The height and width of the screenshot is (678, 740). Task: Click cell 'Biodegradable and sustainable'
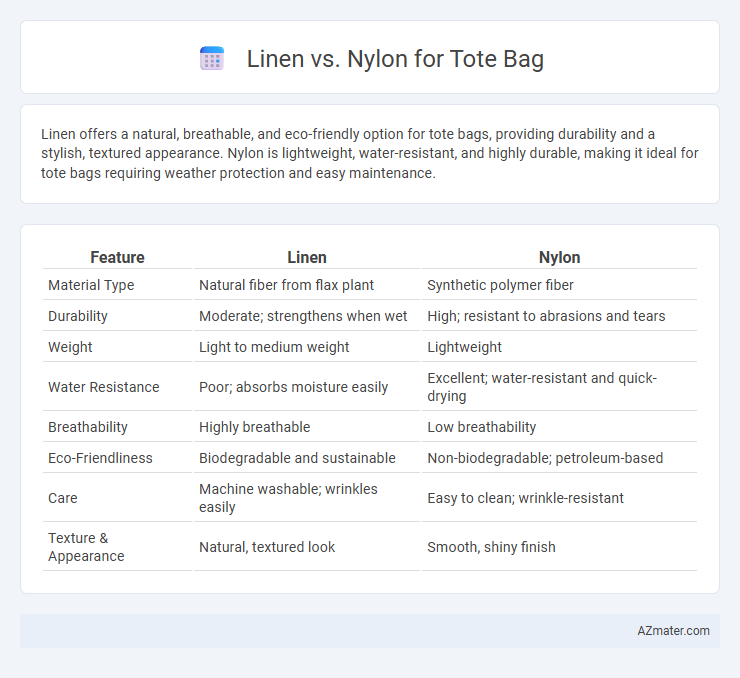point(297,458)
